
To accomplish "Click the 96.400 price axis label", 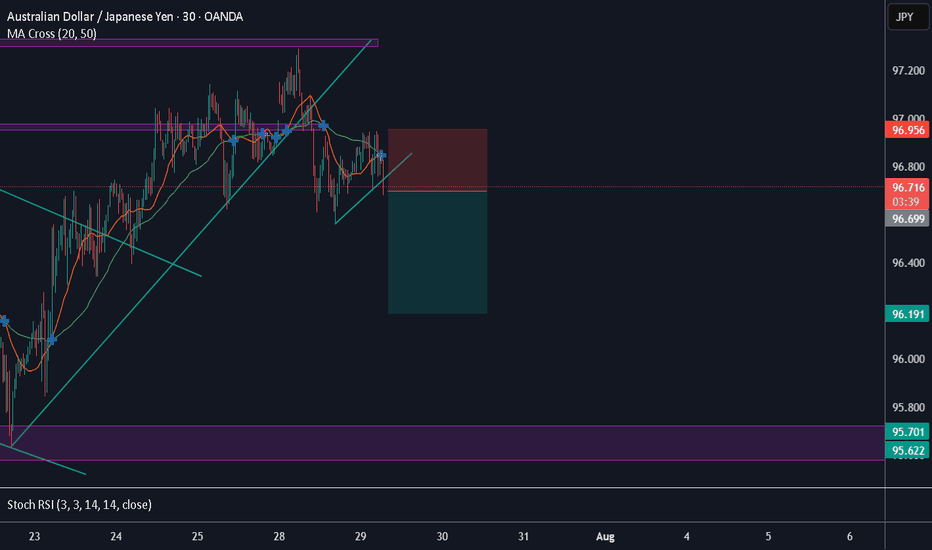I will point(908,263).
